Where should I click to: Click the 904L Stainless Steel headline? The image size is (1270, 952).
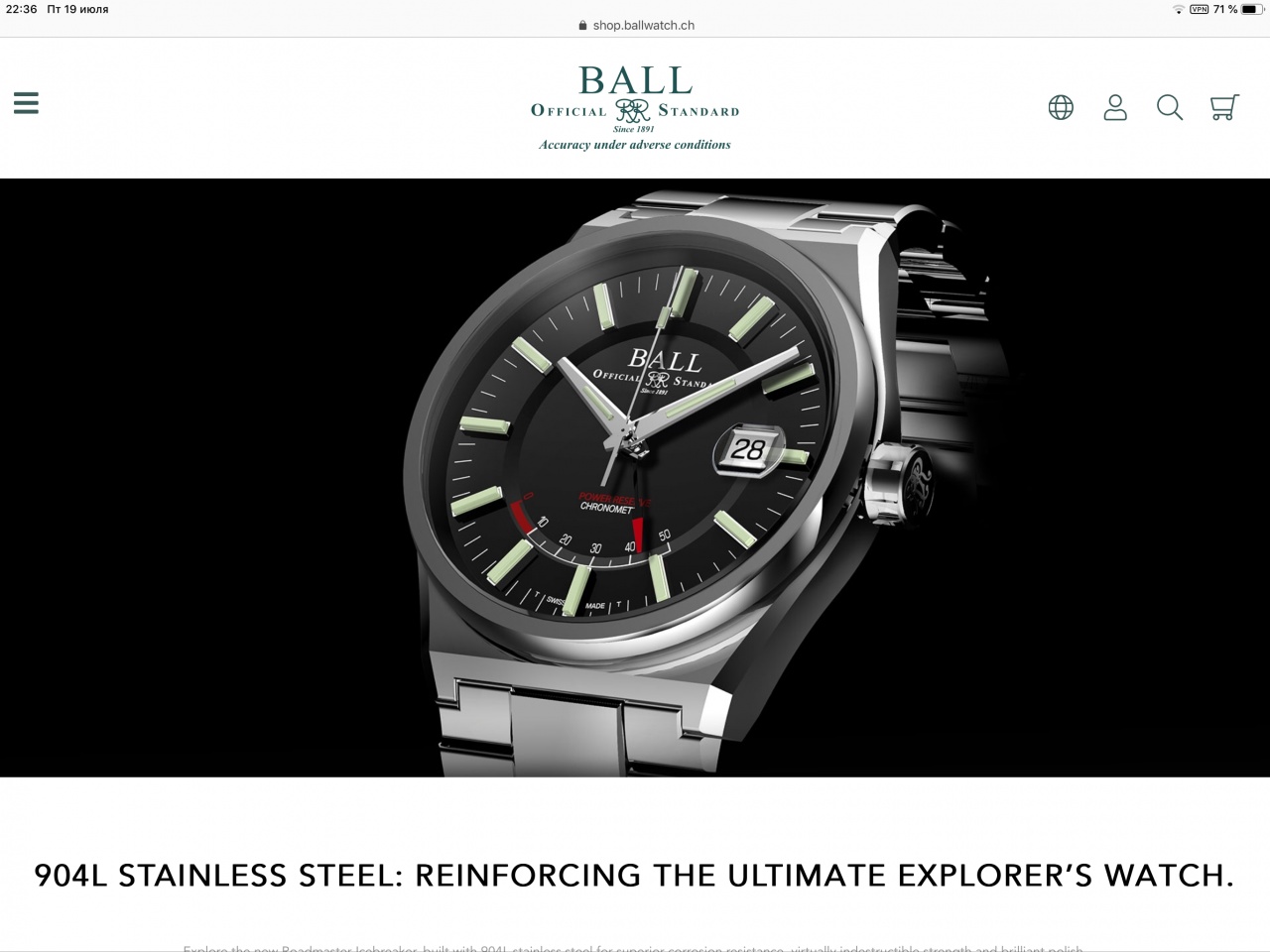635,875
